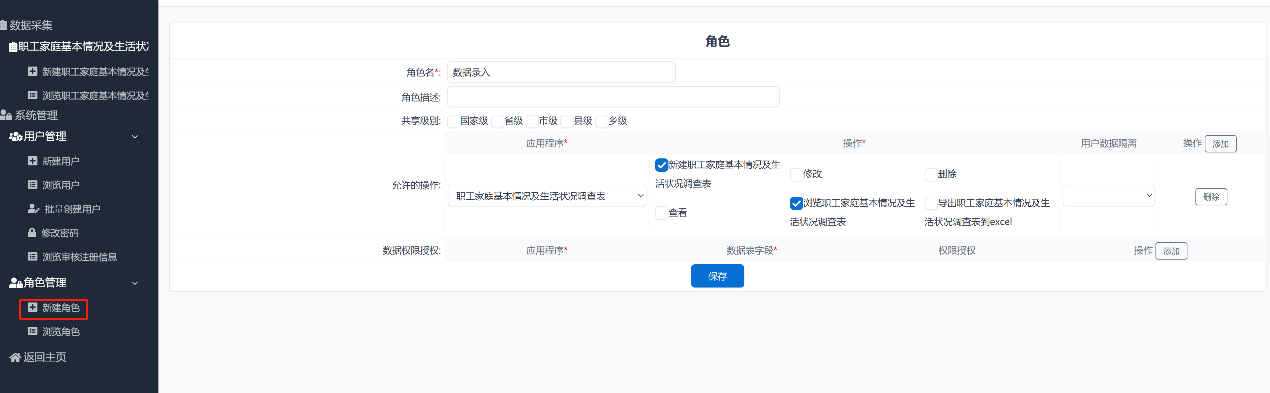Click the 删除 button in operation row
This screenshot has height=393, width=1270.
(x=1211, y=196)
